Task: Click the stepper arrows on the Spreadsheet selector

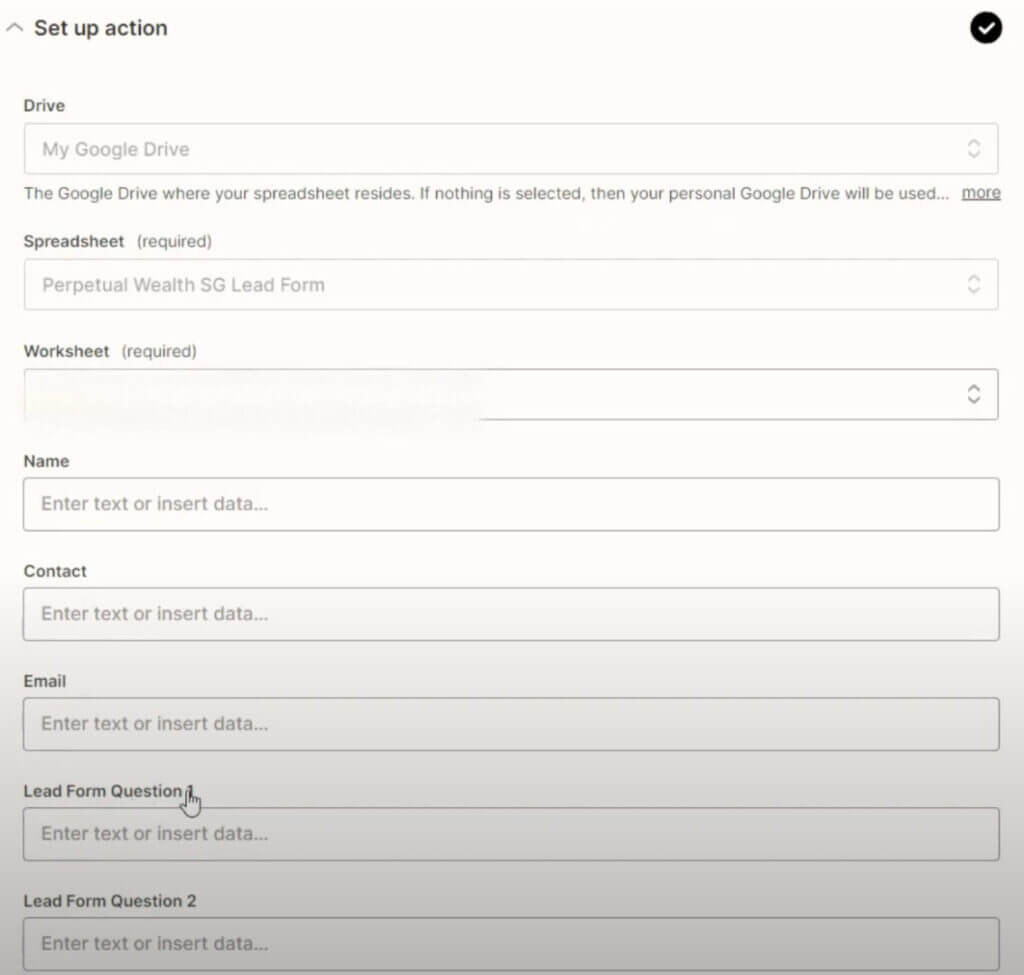Action: pos(973,284)
